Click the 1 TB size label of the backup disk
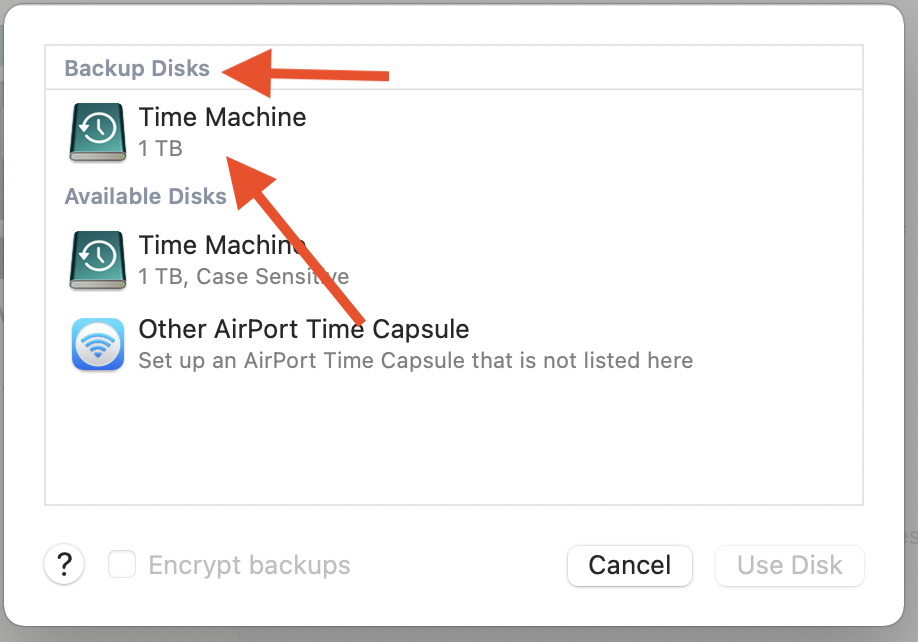Viewport: 918px width, 642px height. pyautogui.click(x=160, y=150)
